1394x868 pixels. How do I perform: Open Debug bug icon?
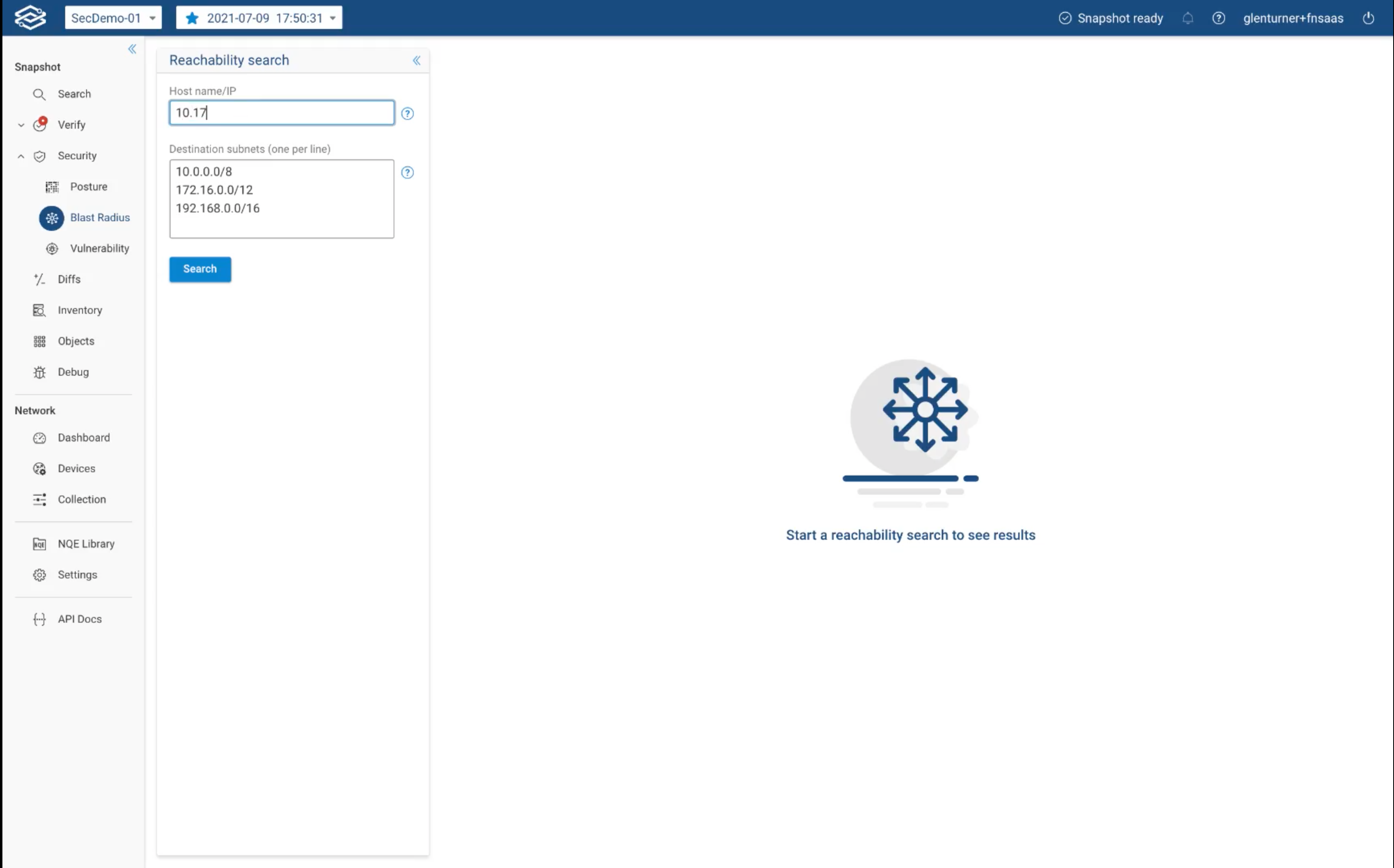(x=39, y=372)
